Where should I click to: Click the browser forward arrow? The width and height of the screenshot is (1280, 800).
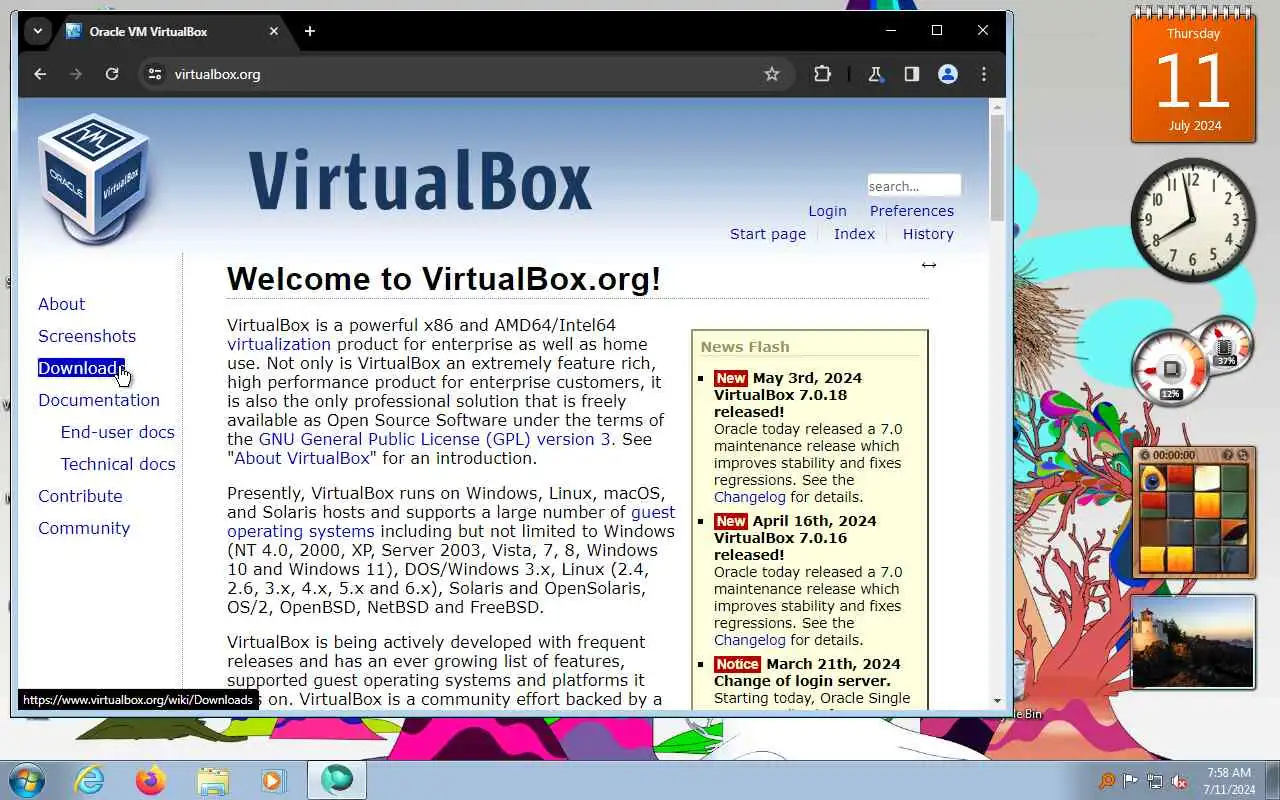(76, 74)
